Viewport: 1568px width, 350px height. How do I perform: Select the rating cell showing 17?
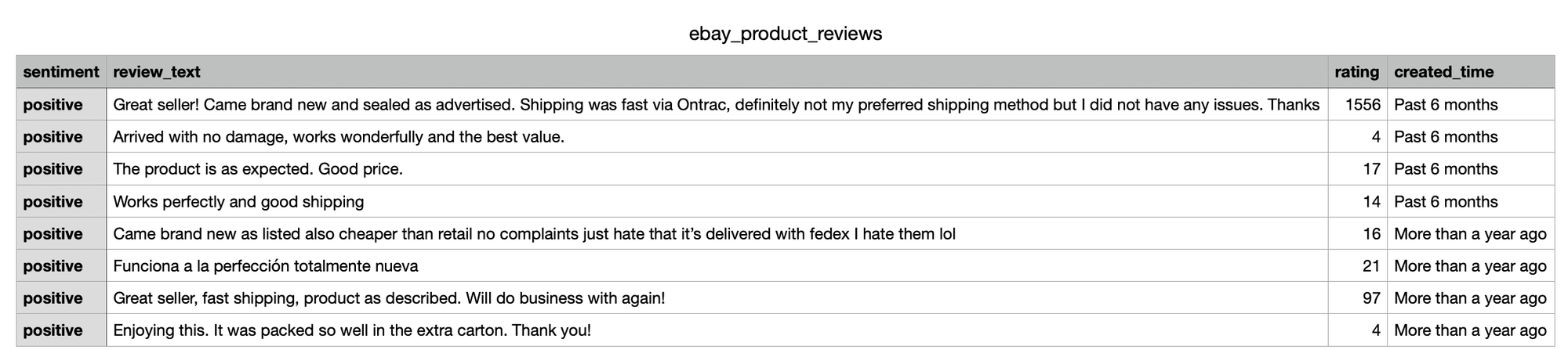click(x=1370, y=169)
